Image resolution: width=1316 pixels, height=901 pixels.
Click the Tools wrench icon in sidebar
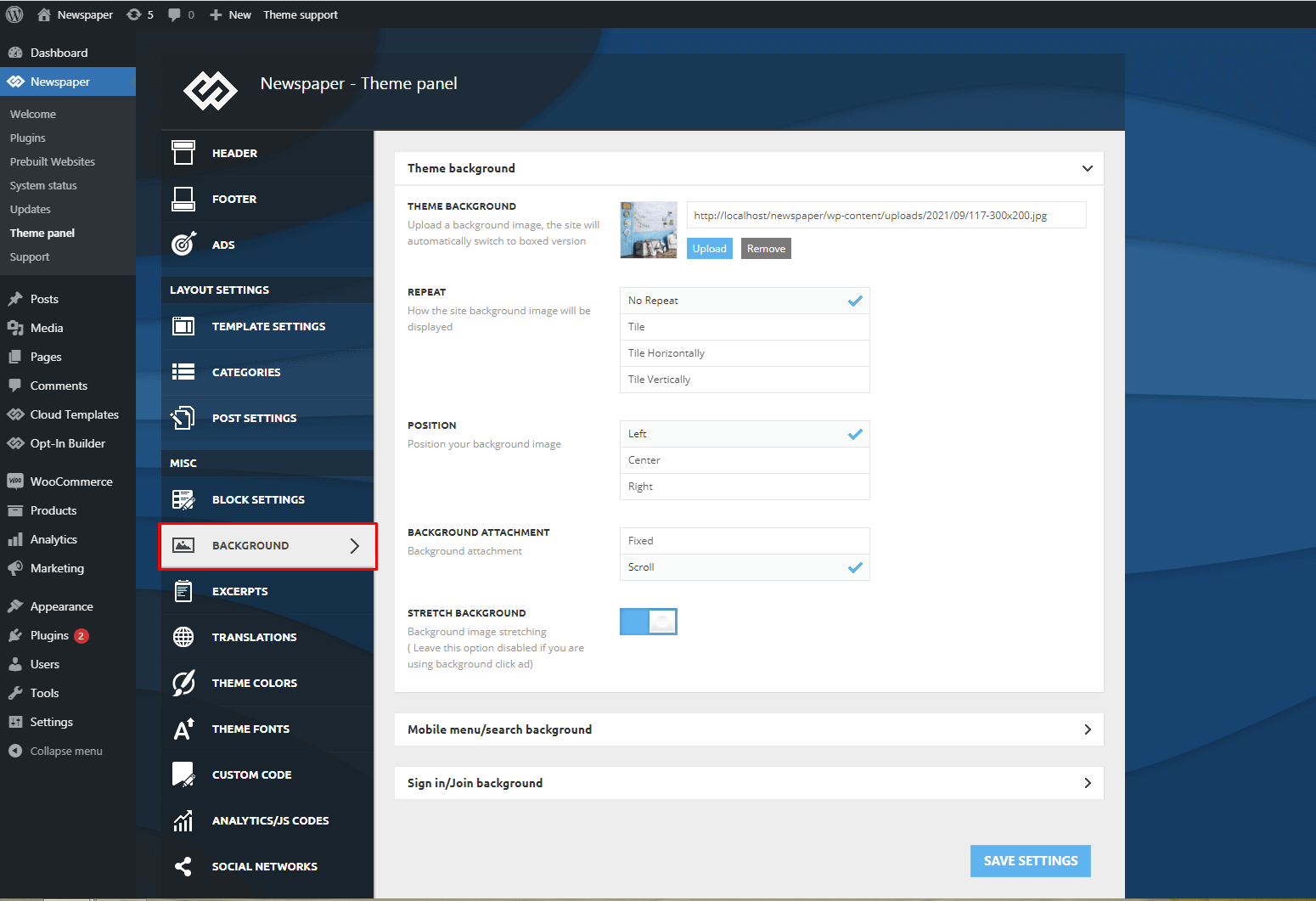coord(15,693)
